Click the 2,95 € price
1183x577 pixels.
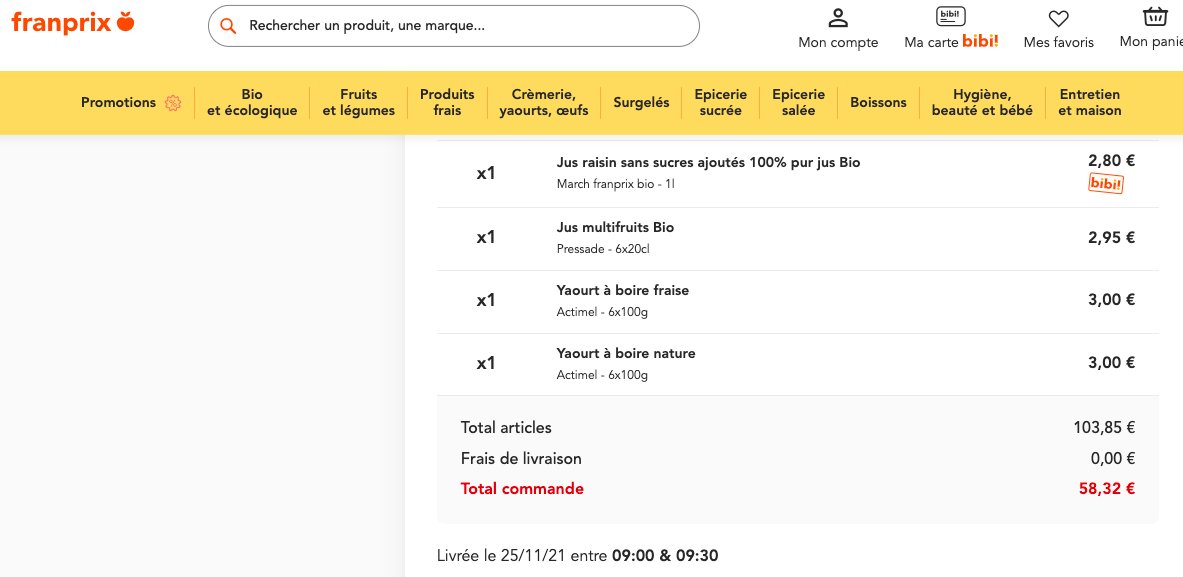1111,238
